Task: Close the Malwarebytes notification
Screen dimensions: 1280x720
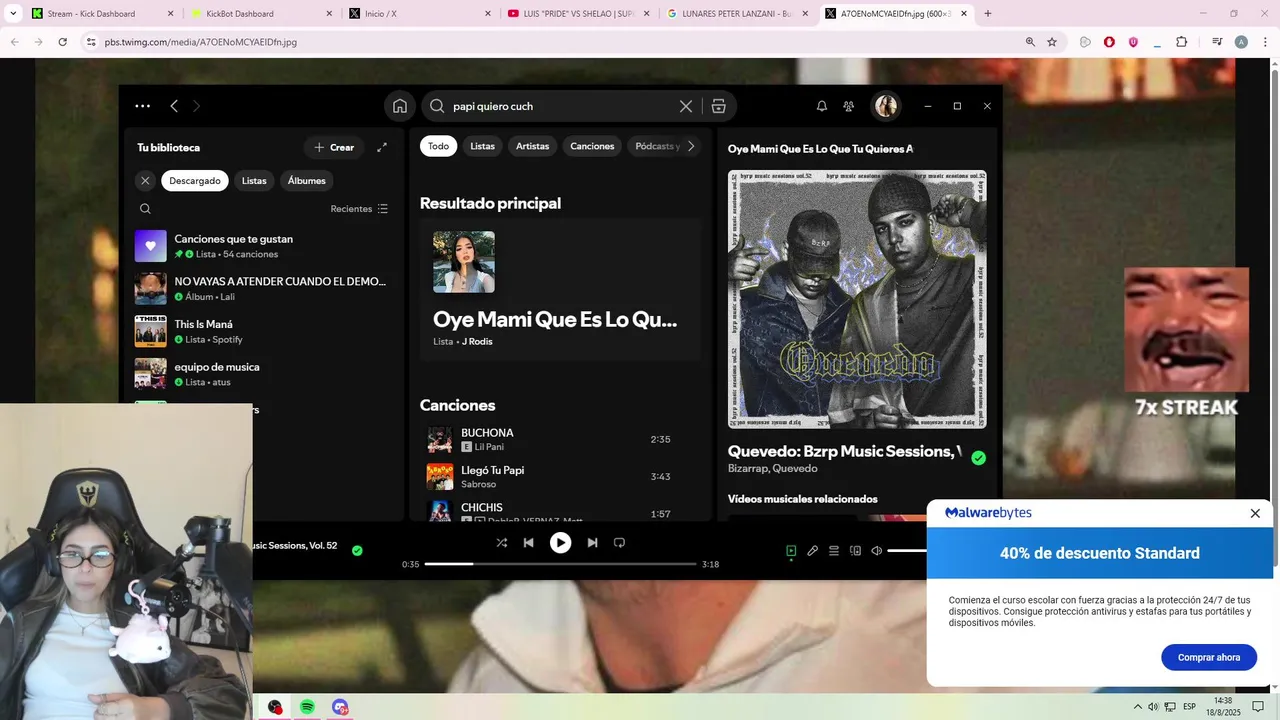Action: tap(1255, 513)
